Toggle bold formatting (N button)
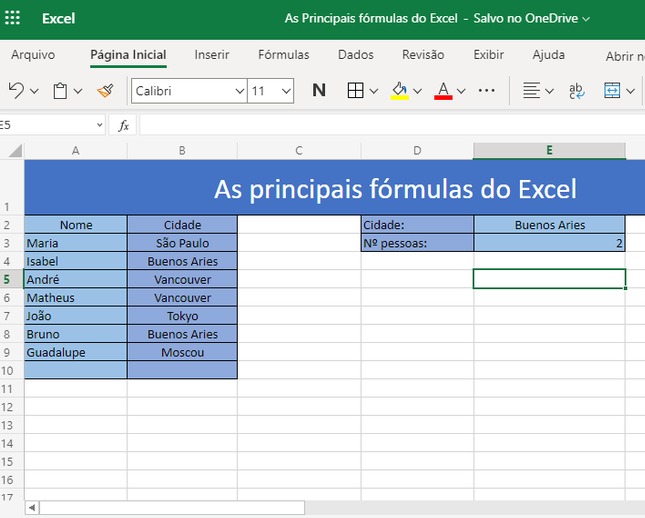The image size is (645, 518). [319, 90]
